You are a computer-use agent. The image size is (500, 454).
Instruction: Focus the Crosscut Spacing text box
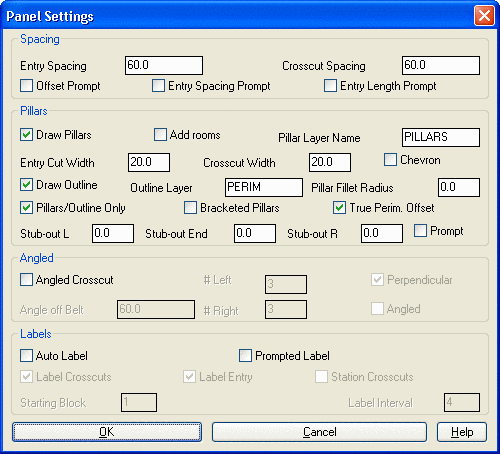point(441,65)
